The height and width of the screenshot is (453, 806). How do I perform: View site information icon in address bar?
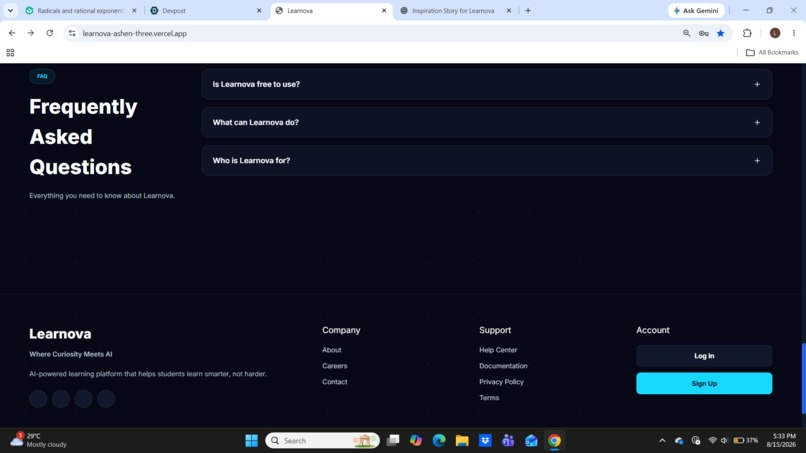tap(72, 33)
